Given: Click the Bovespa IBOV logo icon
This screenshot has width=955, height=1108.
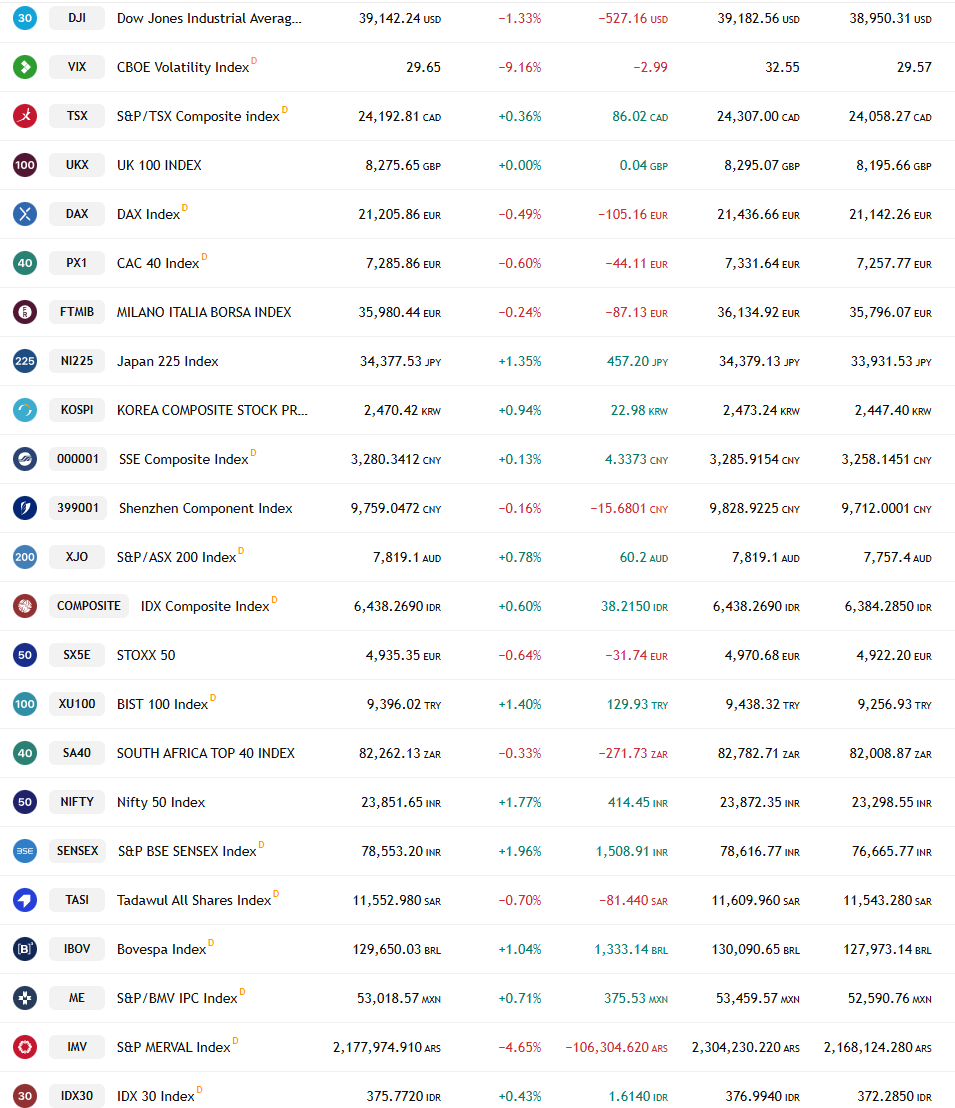Looking at the screenshot, I should click(25, 949).
